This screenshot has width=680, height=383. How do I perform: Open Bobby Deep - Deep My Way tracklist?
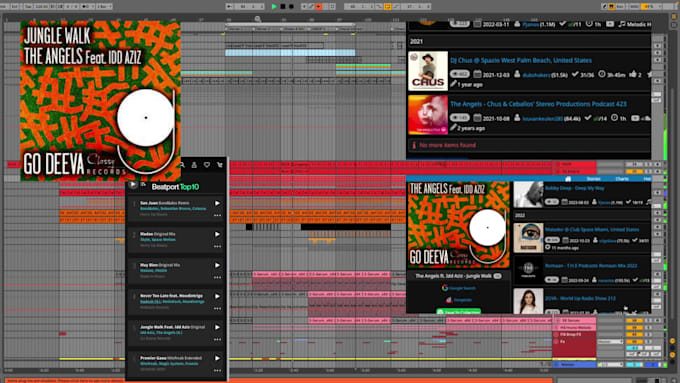(575, 188)
